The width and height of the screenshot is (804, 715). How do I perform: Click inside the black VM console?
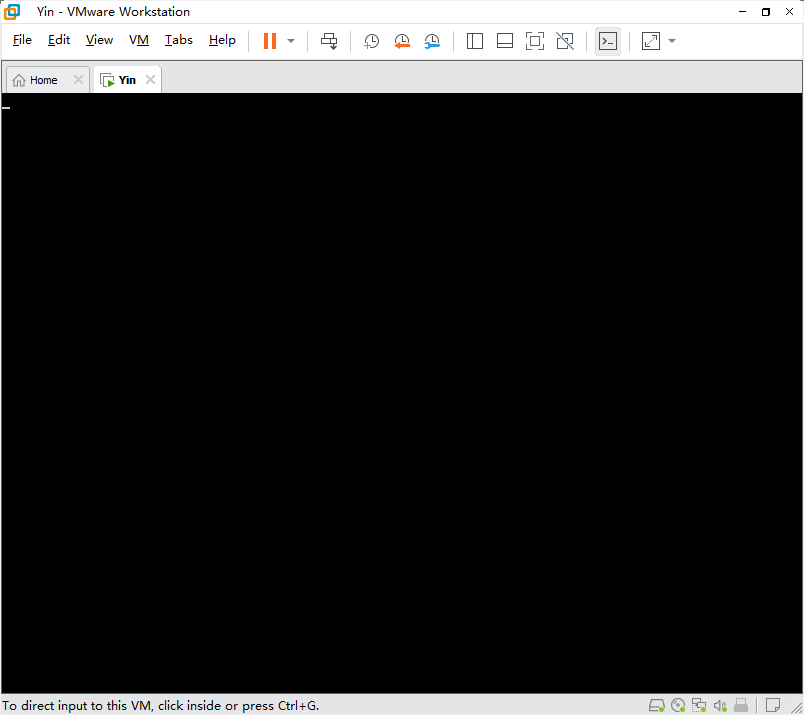click(x=400, y=390)
